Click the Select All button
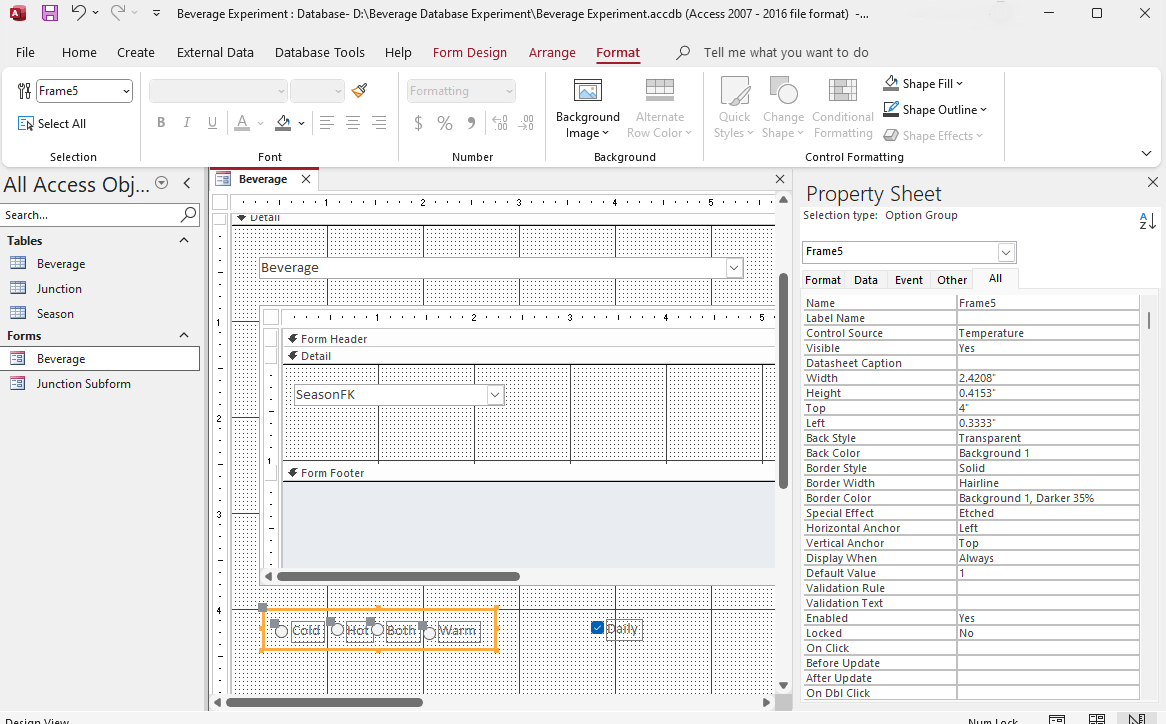1166x724 pixels. pyautogui.click(x=52, y=123)
